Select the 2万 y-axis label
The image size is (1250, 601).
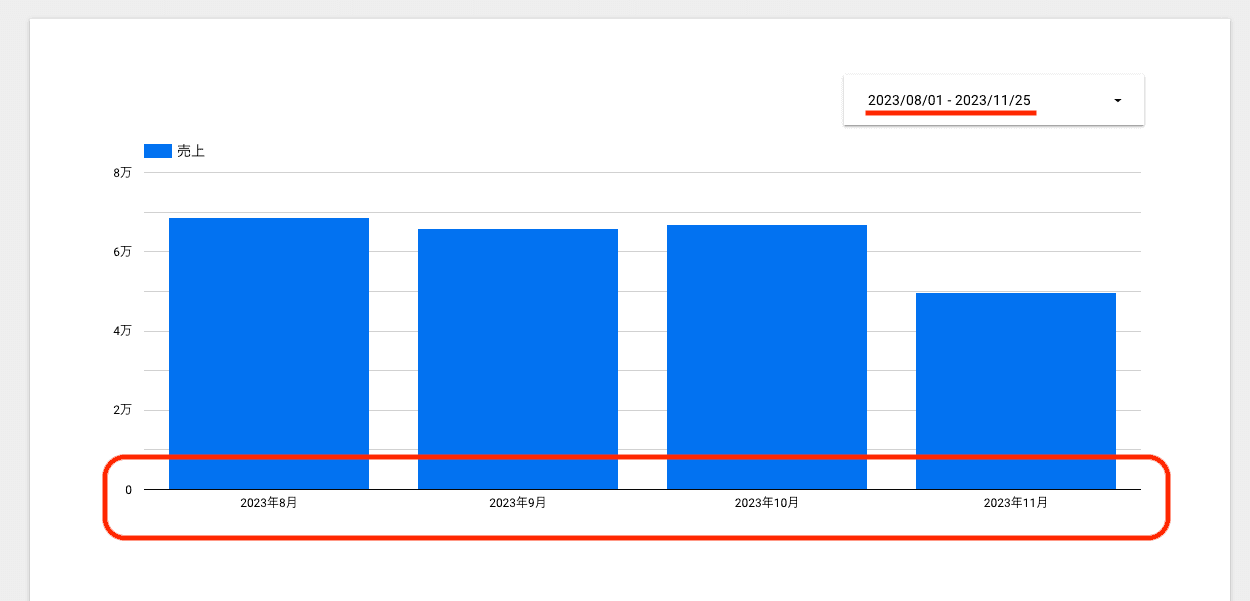pyautogui.click(x=122, y=410)
